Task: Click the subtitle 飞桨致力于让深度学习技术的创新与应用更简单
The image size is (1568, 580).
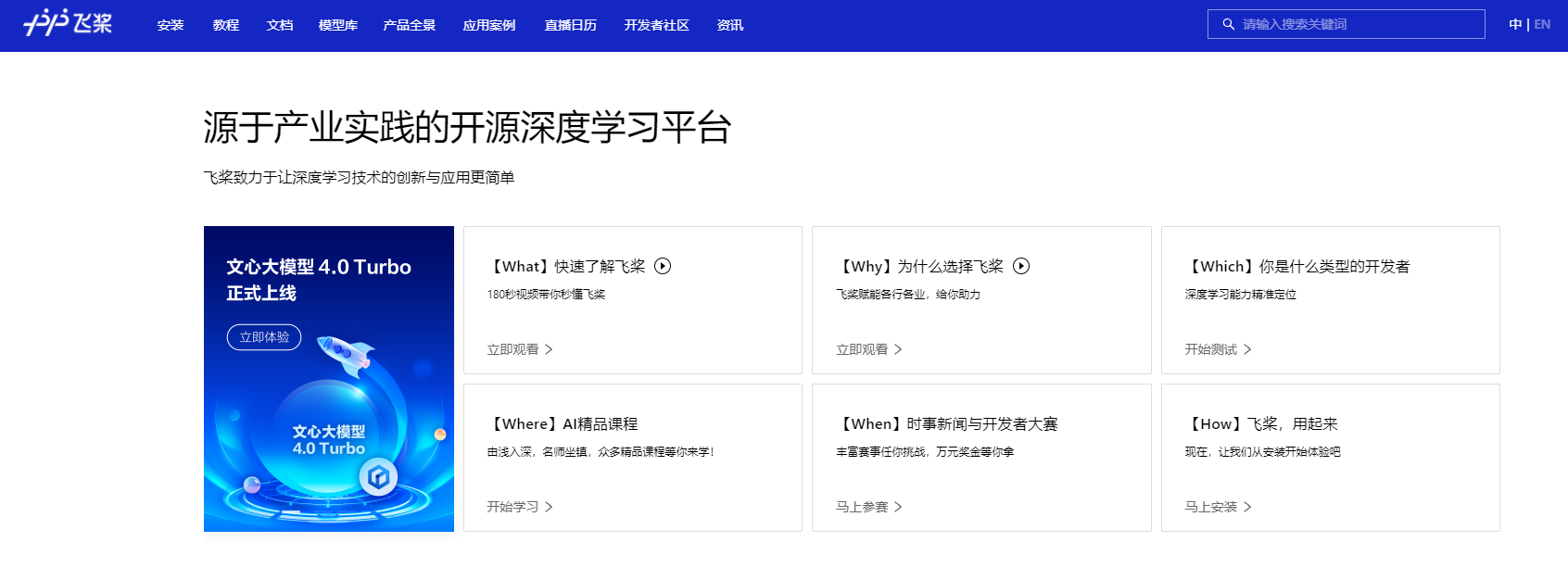Action: (359, 178)
